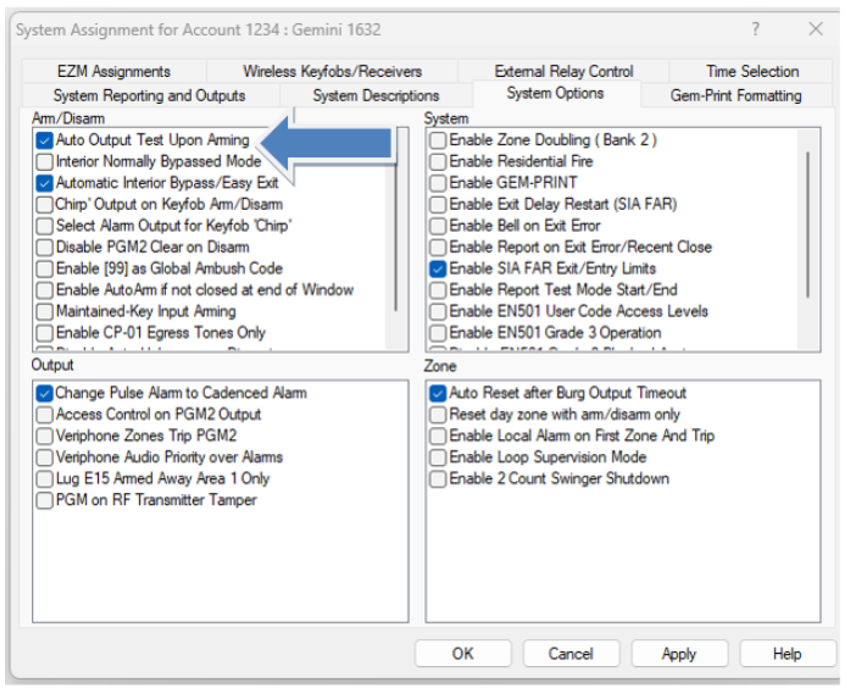This screenshot has height=694, width=847.
Task: Click the Cancel button
Action: pyautogui.click(x=571, y=654)
